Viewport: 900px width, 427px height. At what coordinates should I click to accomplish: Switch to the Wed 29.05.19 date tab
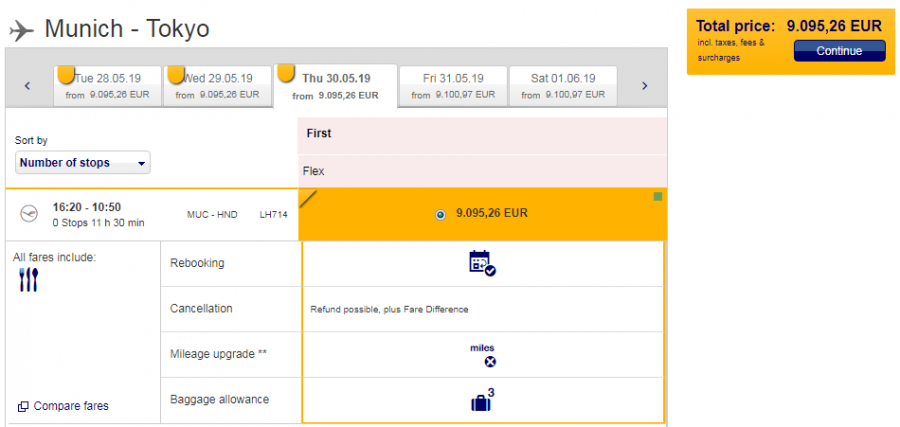click(217, 86)
